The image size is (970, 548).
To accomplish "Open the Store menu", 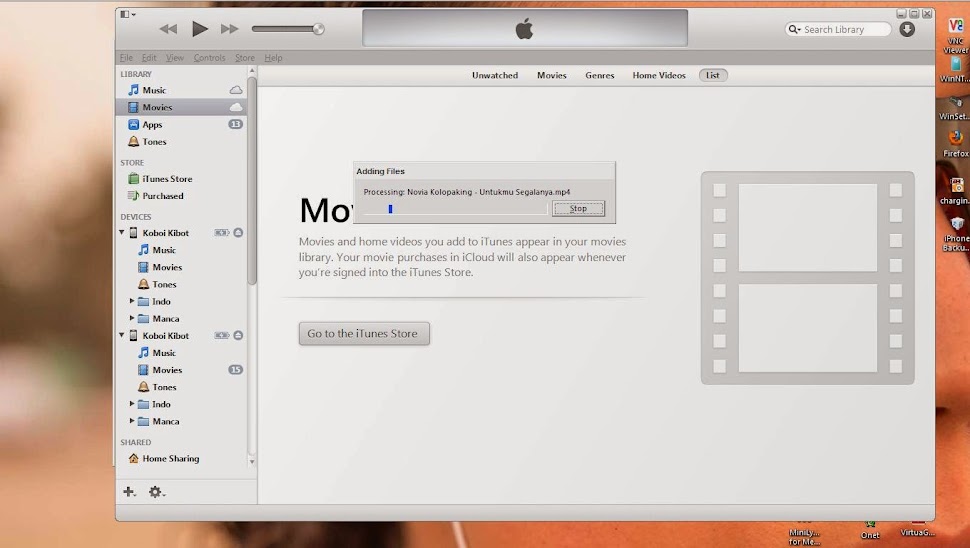I will (244, 58).
